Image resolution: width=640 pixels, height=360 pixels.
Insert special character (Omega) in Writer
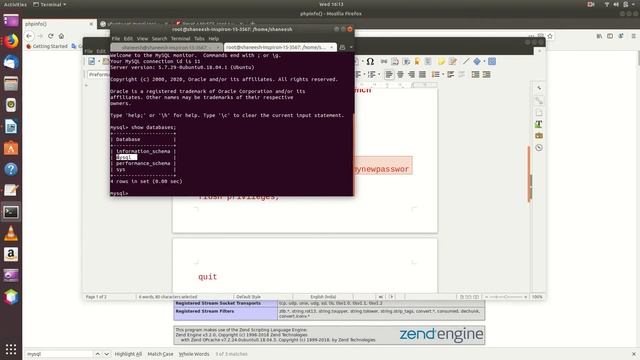click(x=370, y=61)
